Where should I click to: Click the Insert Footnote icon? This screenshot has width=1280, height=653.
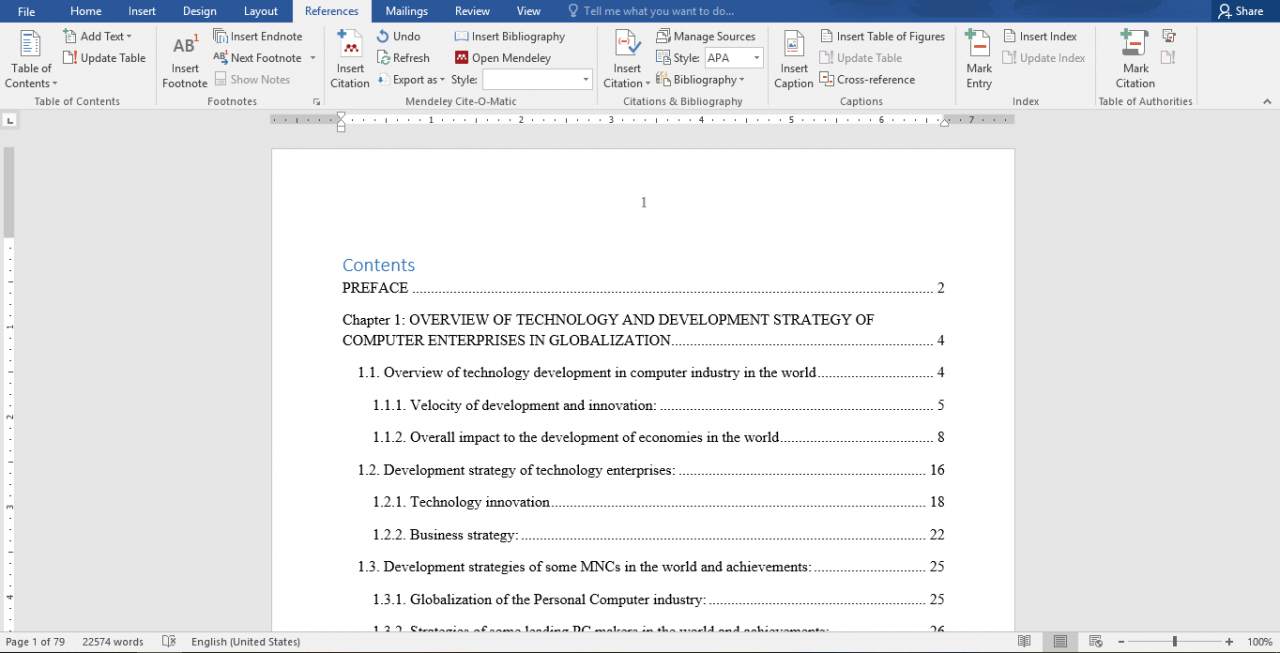185,46
